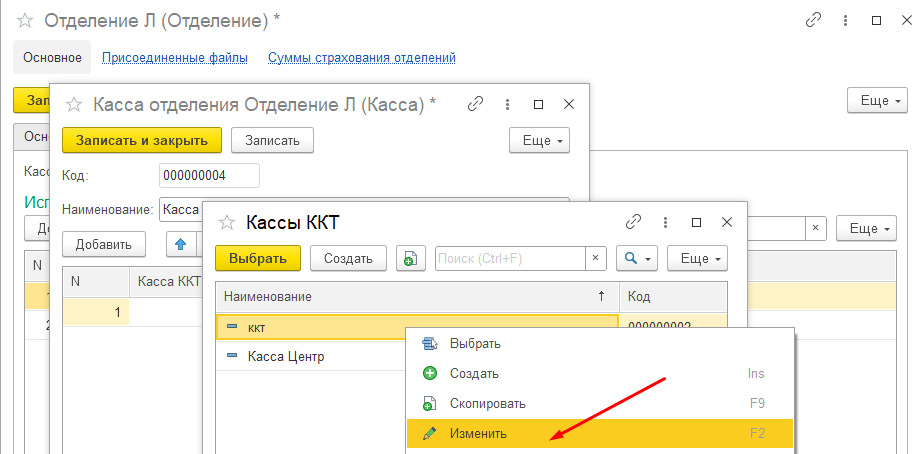Click the favorite star next to Кассы ККТ
The width and height of the screenshot is (920, 454).
(226, 222)
